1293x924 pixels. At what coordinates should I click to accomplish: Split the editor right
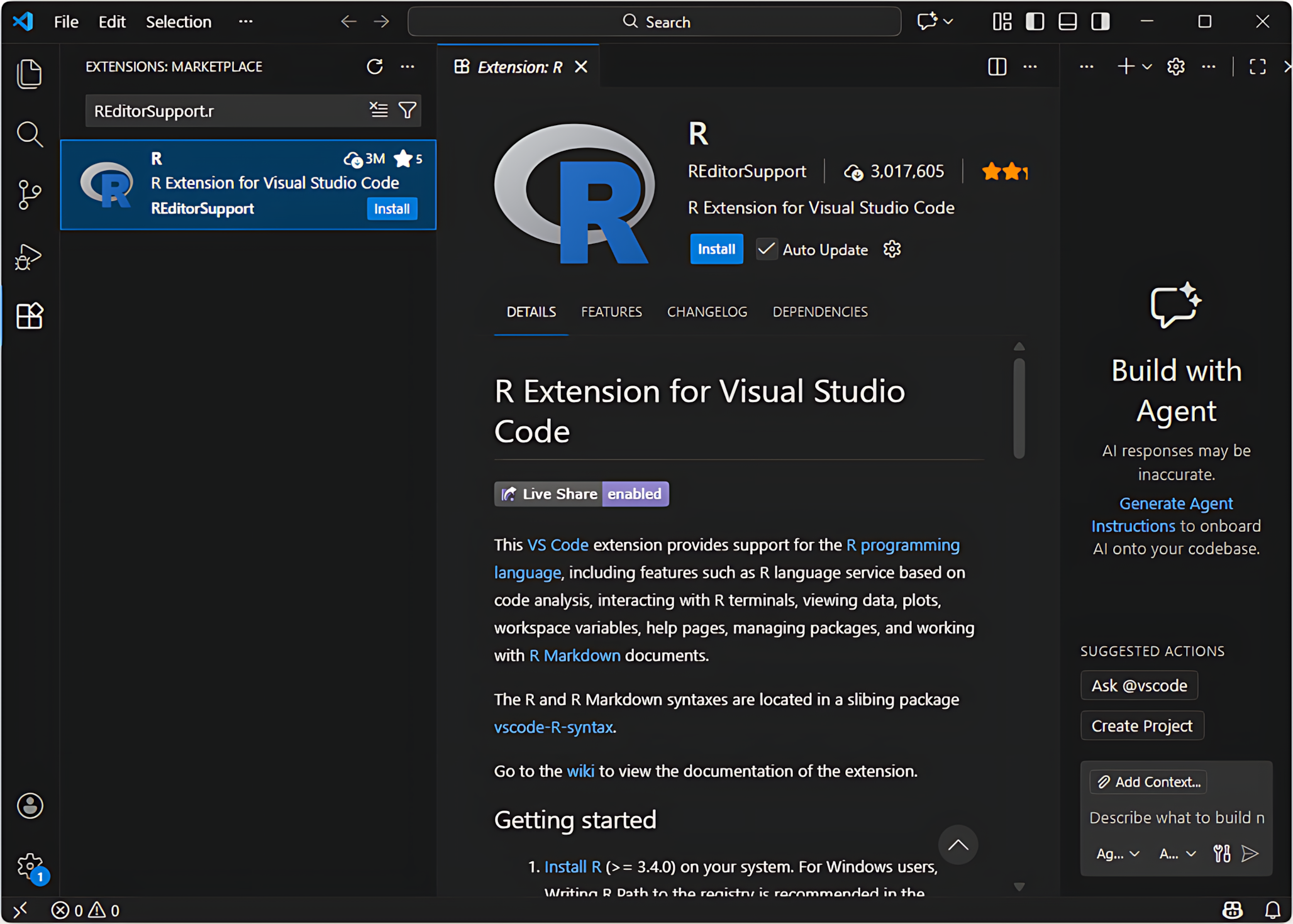point(997,67)
